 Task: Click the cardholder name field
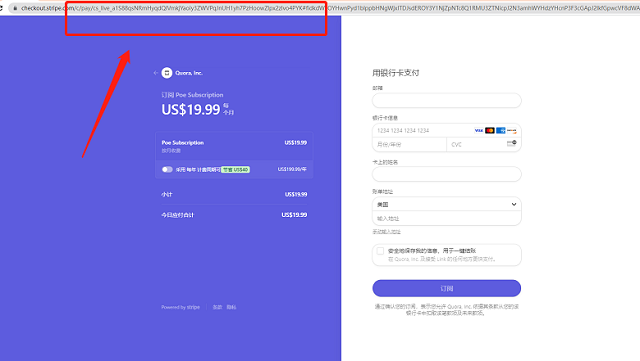tap(447, 174)
